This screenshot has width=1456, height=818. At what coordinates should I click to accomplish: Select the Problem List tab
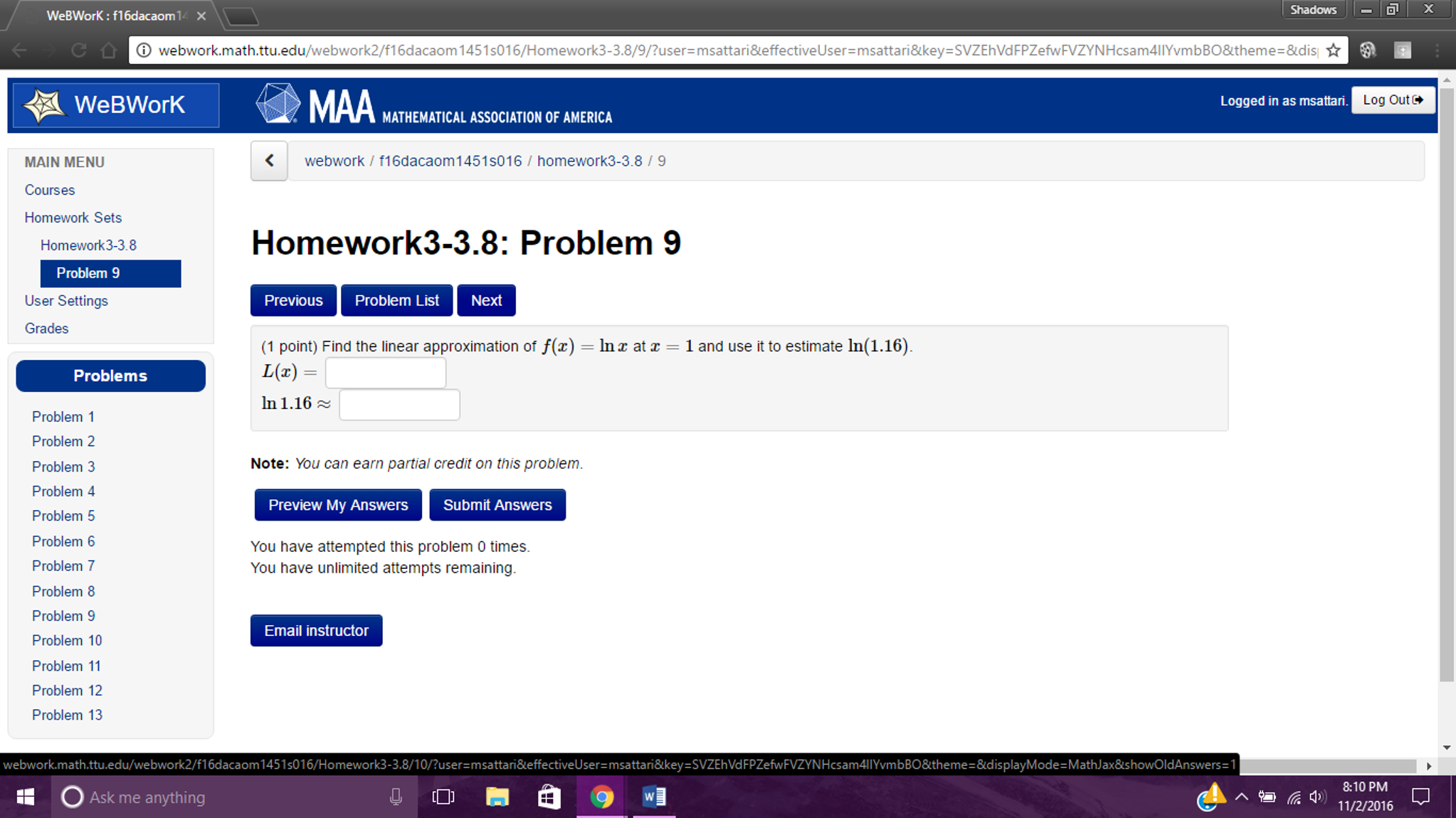[396, 299]
